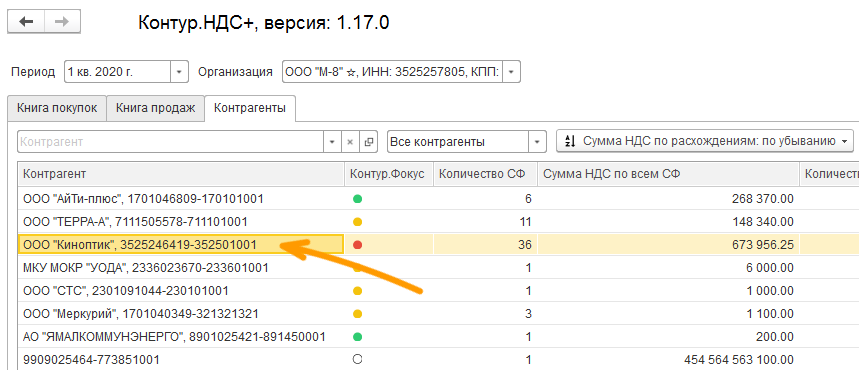Screen dimensions: 859x370
Task: Go forward with the right arrow button
Action: (62, 22)
